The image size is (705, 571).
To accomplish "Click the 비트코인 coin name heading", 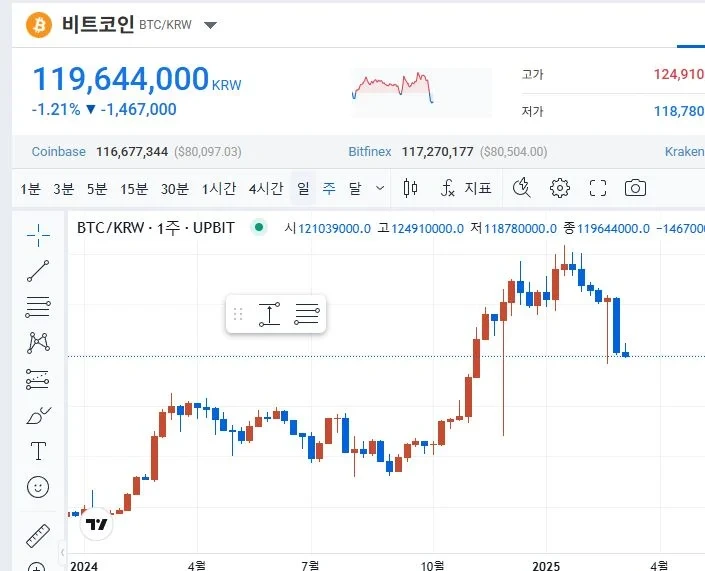I will click(x=98, y=24).
